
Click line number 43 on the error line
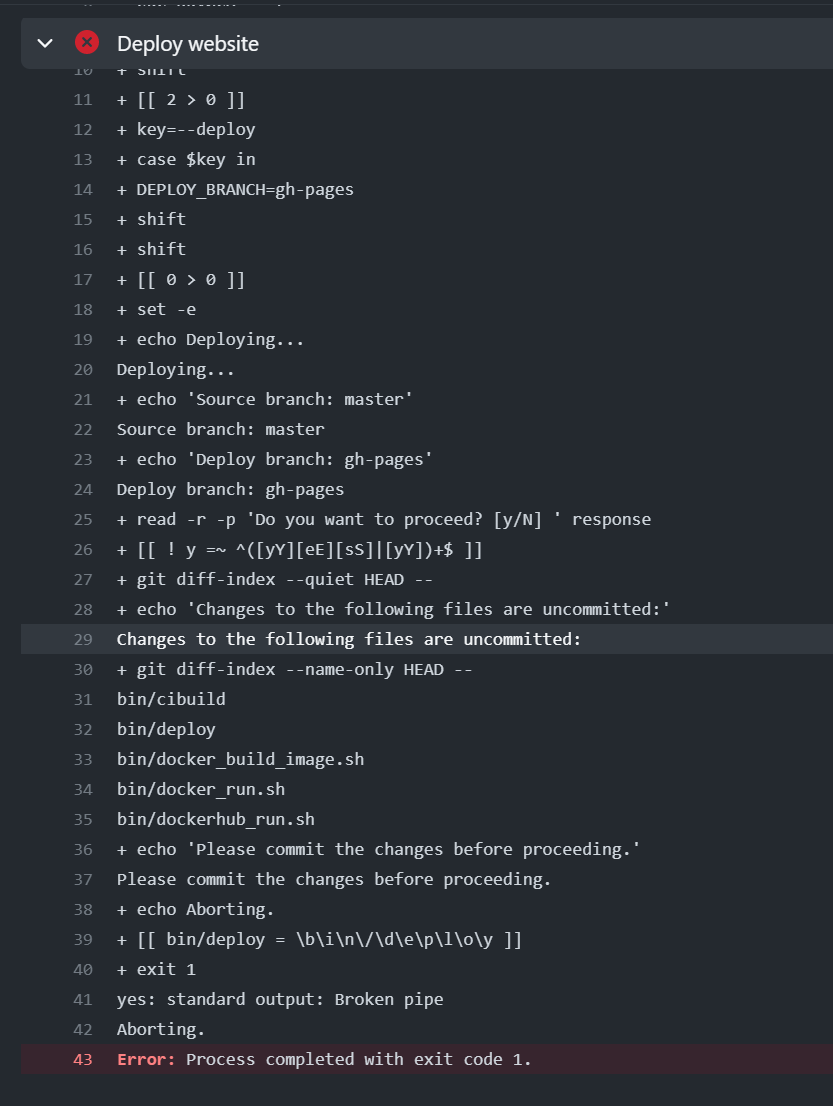82,1059
